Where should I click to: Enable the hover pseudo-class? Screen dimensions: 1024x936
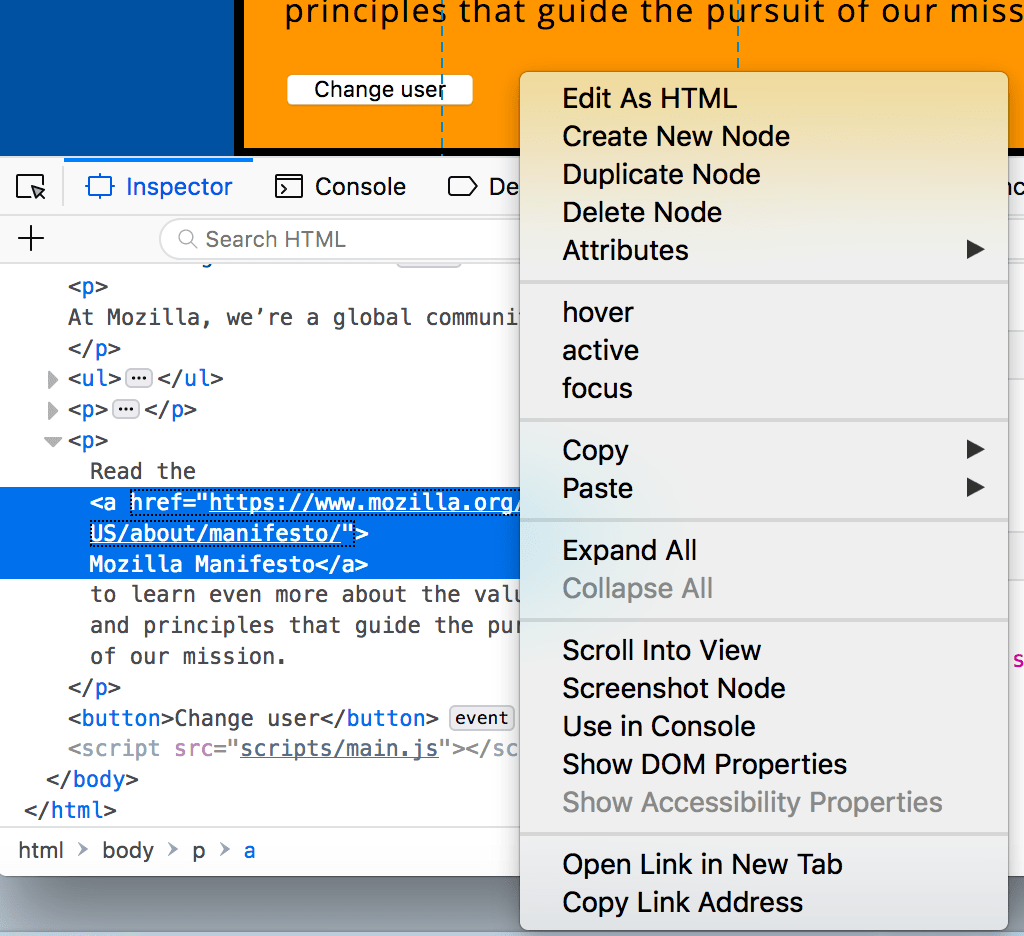tap(597, 312)
